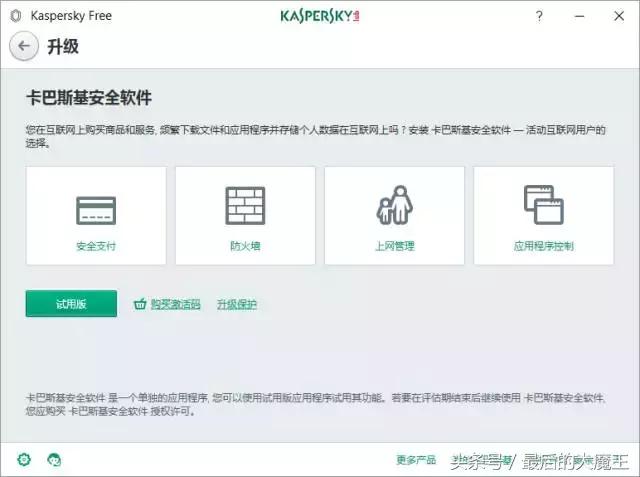Open the 升级保护 link
Viewport: 640px width, 477px height.
pos(237,304)
